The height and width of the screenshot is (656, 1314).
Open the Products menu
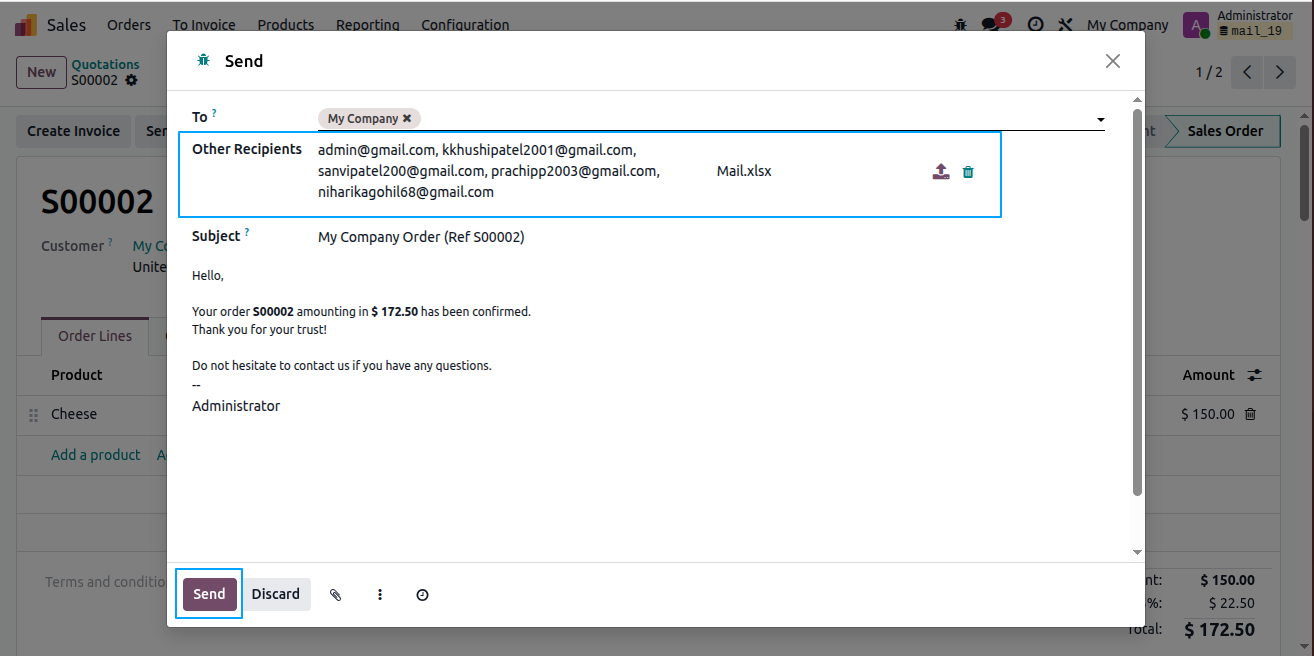click(286, 25)
